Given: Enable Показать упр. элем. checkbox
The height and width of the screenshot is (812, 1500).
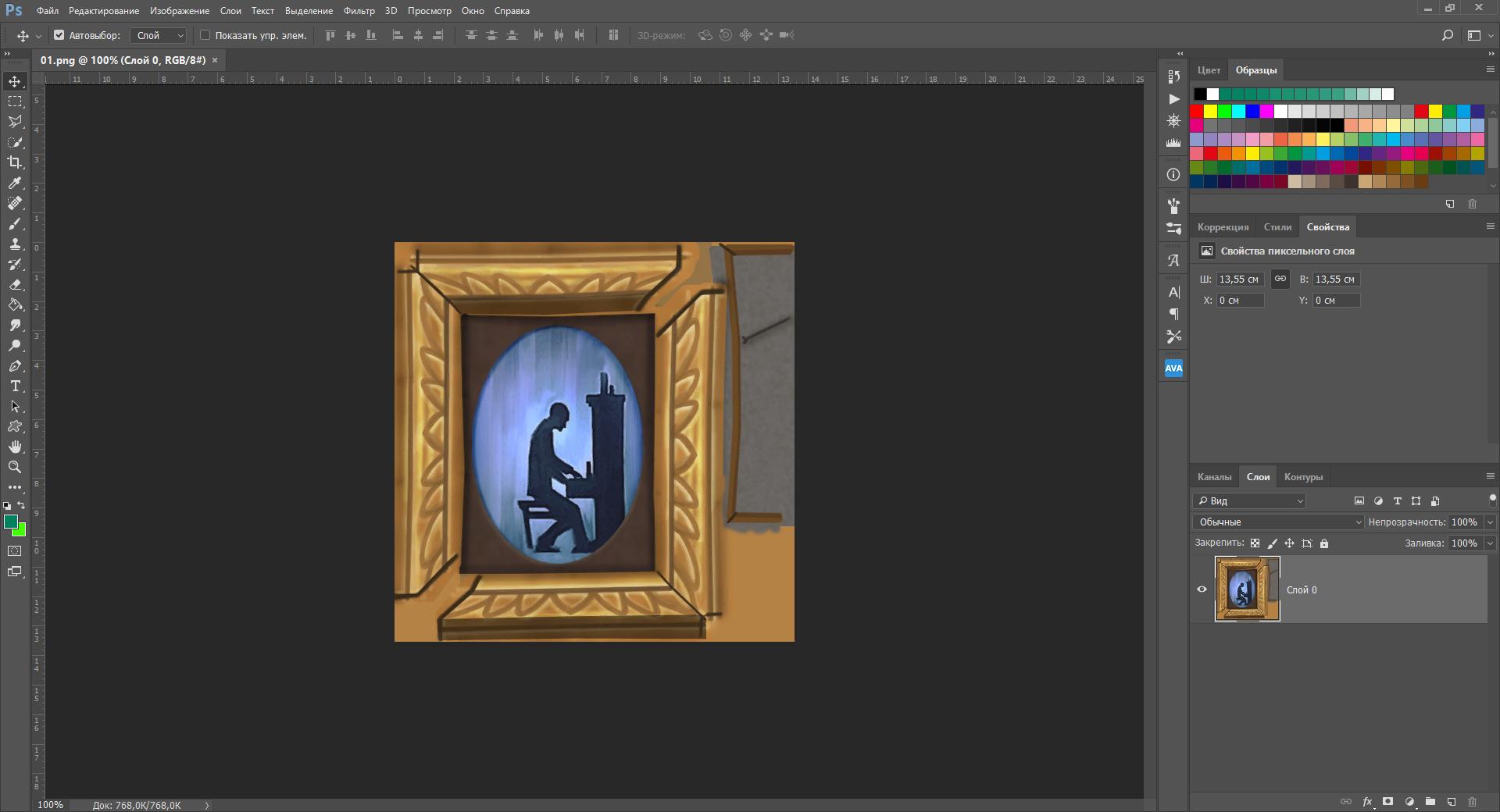Looking at the screenshot, I should pyautogui.click(x=205, y=35).
